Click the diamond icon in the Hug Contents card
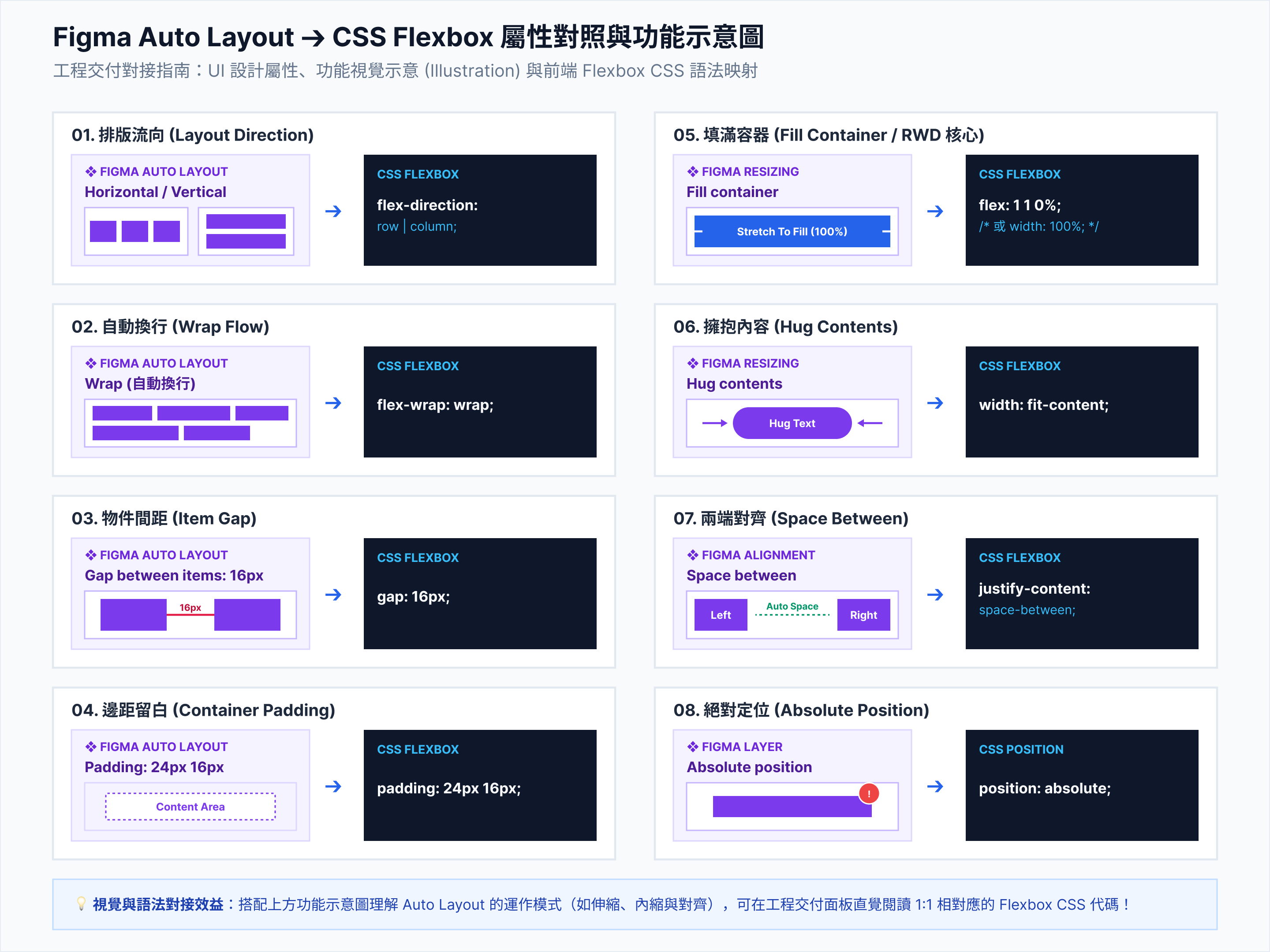The width and height of the screenshot is (1270, 952). 692,363
